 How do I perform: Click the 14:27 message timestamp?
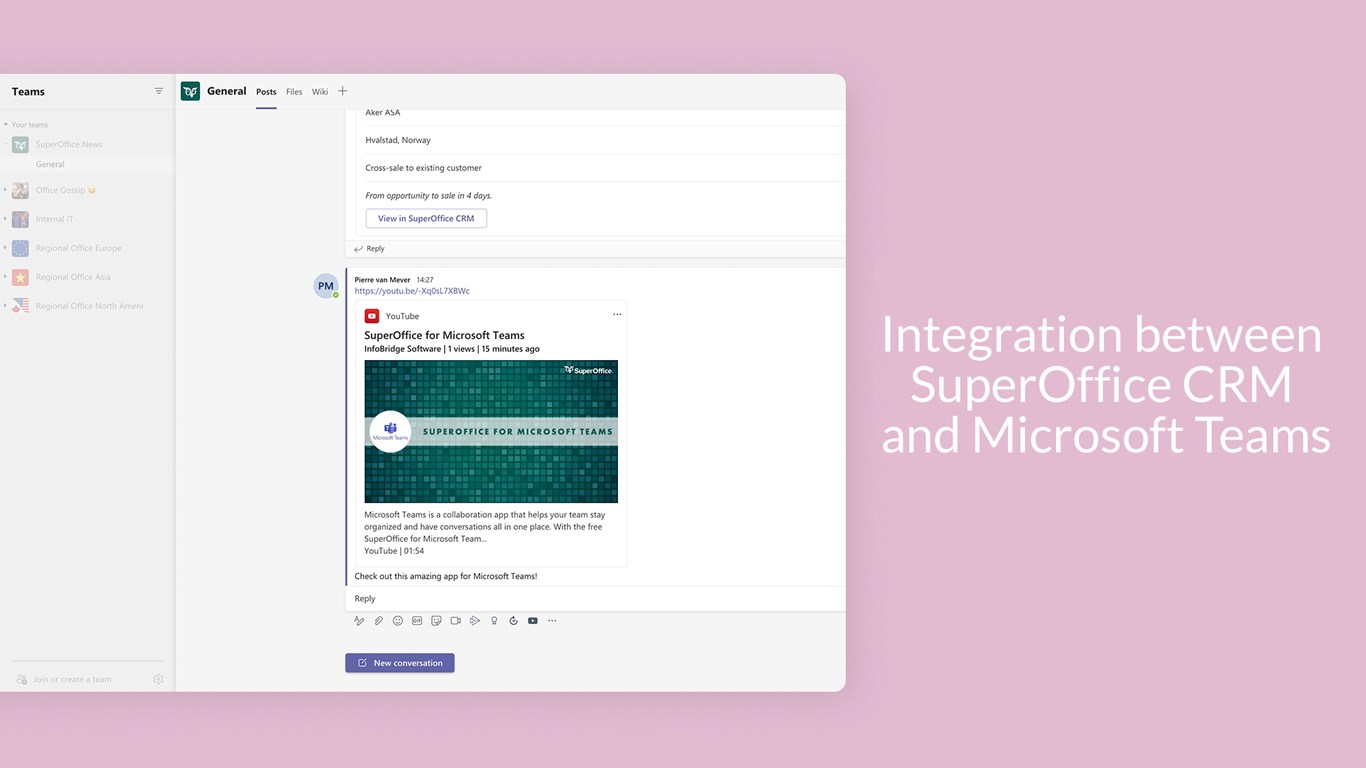click(x=425, y=280)
